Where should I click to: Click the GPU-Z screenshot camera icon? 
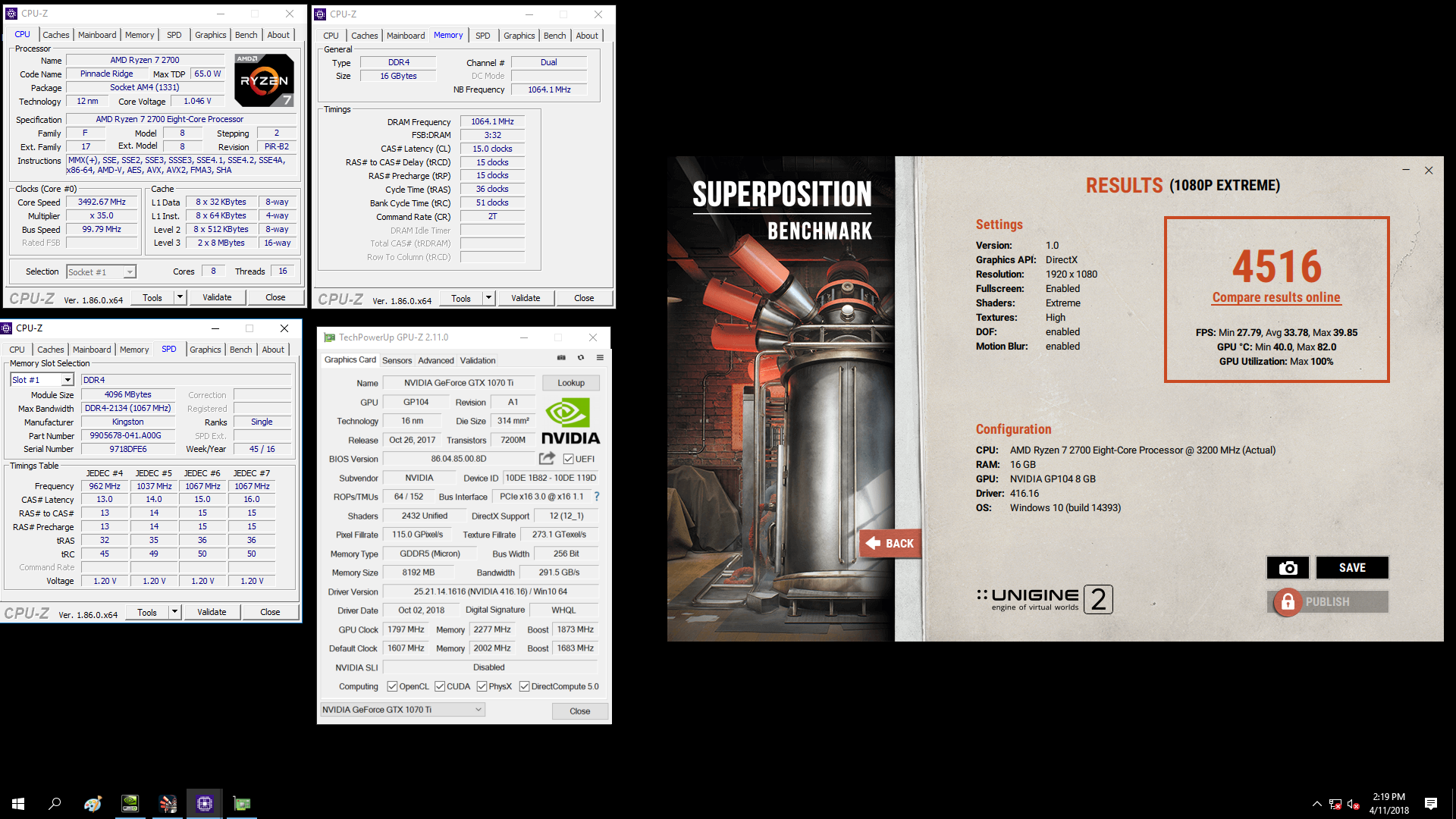pos(561,357)
